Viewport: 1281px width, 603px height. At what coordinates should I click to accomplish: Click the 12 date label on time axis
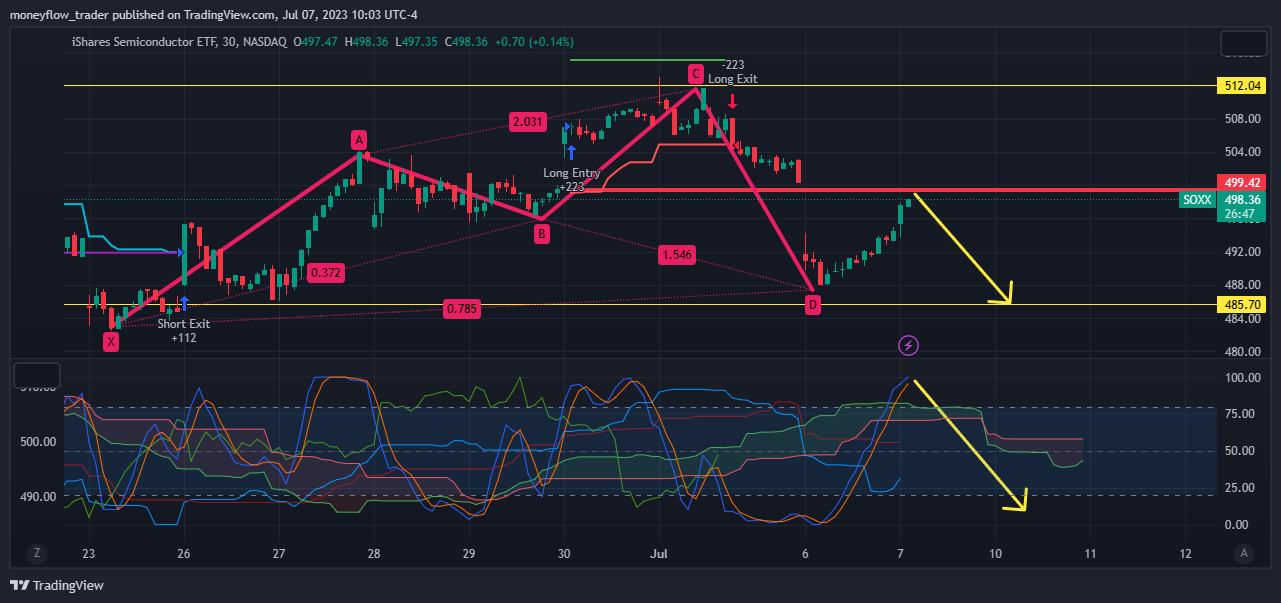coord(1185,553)
